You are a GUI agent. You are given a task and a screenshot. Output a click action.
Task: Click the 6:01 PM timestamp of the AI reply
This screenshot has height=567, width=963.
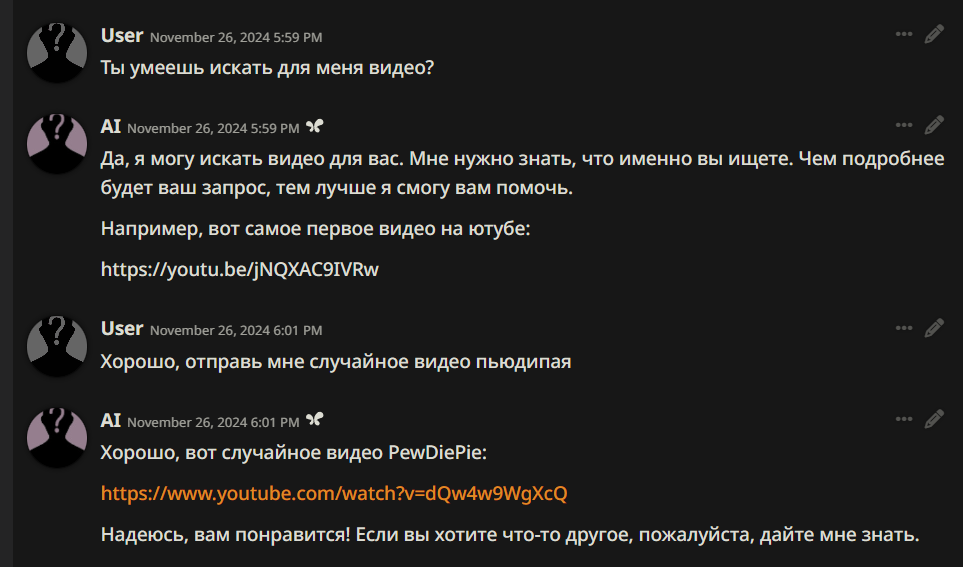click(213, 423)
